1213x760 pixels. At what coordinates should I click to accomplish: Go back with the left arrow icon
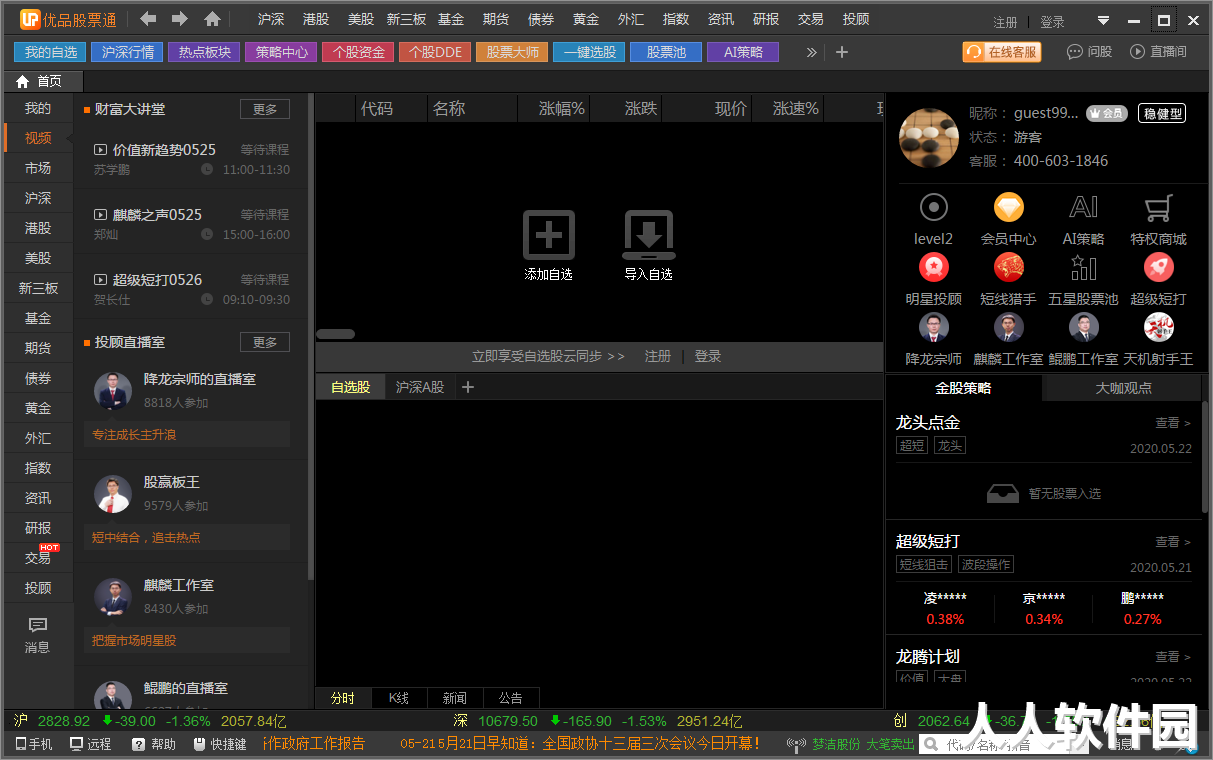pyautogui.click(x=148, y=19)
